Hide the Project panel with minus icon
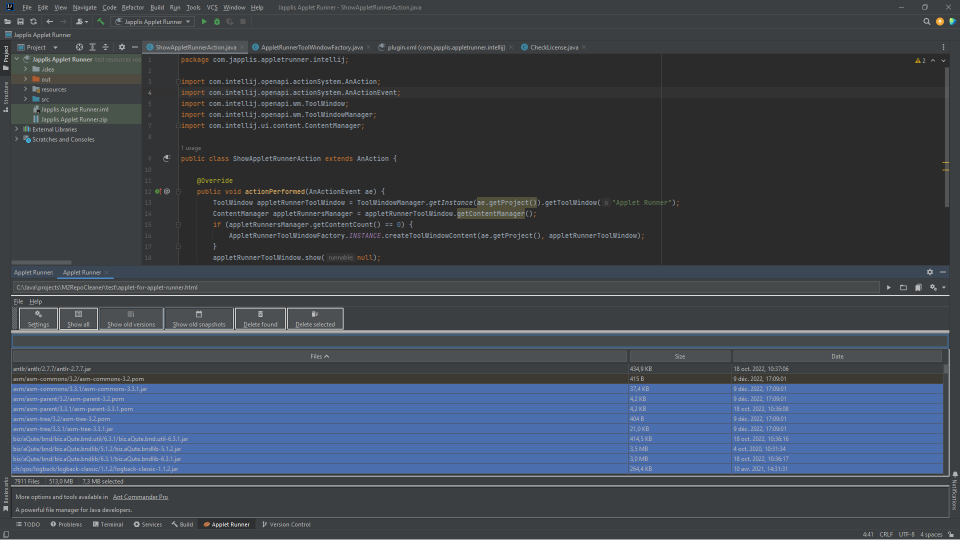The width and height of the screenshot is (960, 540). pyautogui.click(x=135, y=47)
